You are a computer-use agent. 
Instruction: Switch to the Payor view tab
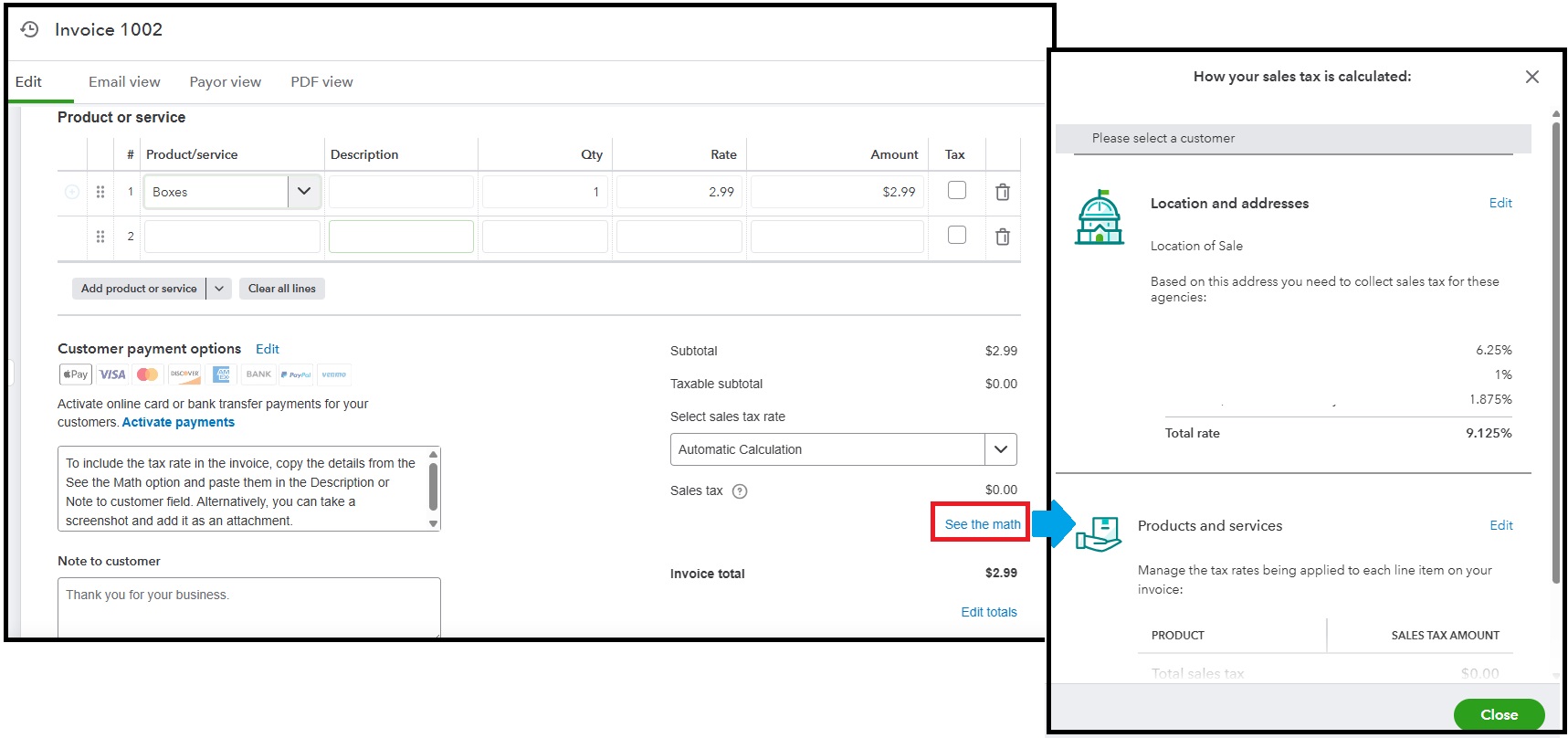226,82
